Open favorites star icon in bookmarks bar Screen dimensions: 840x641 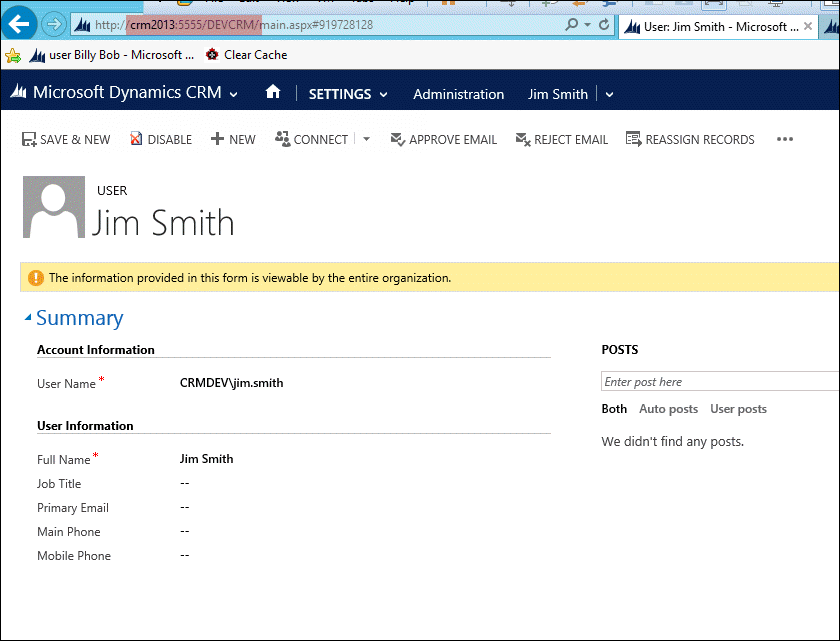tap(13, 55)
